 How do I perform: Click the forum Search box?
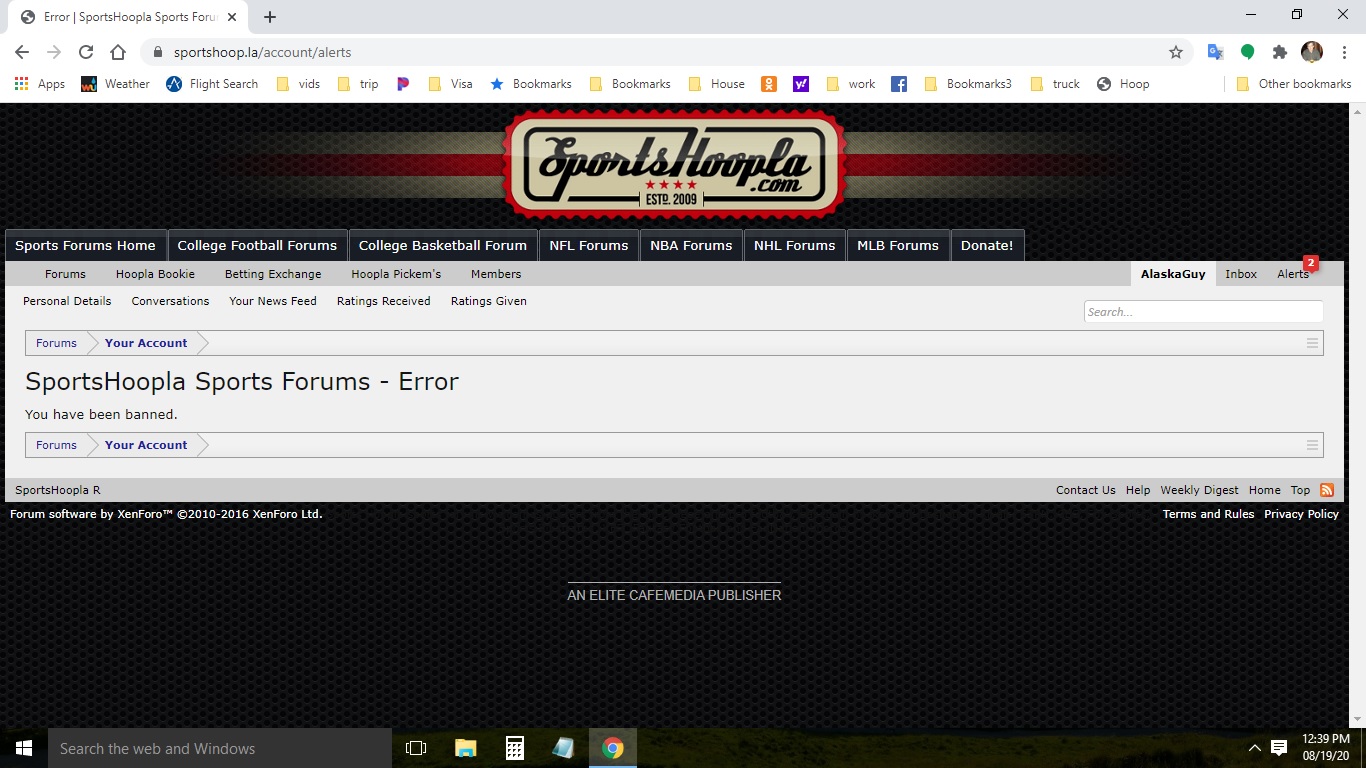pos(1203,312)
